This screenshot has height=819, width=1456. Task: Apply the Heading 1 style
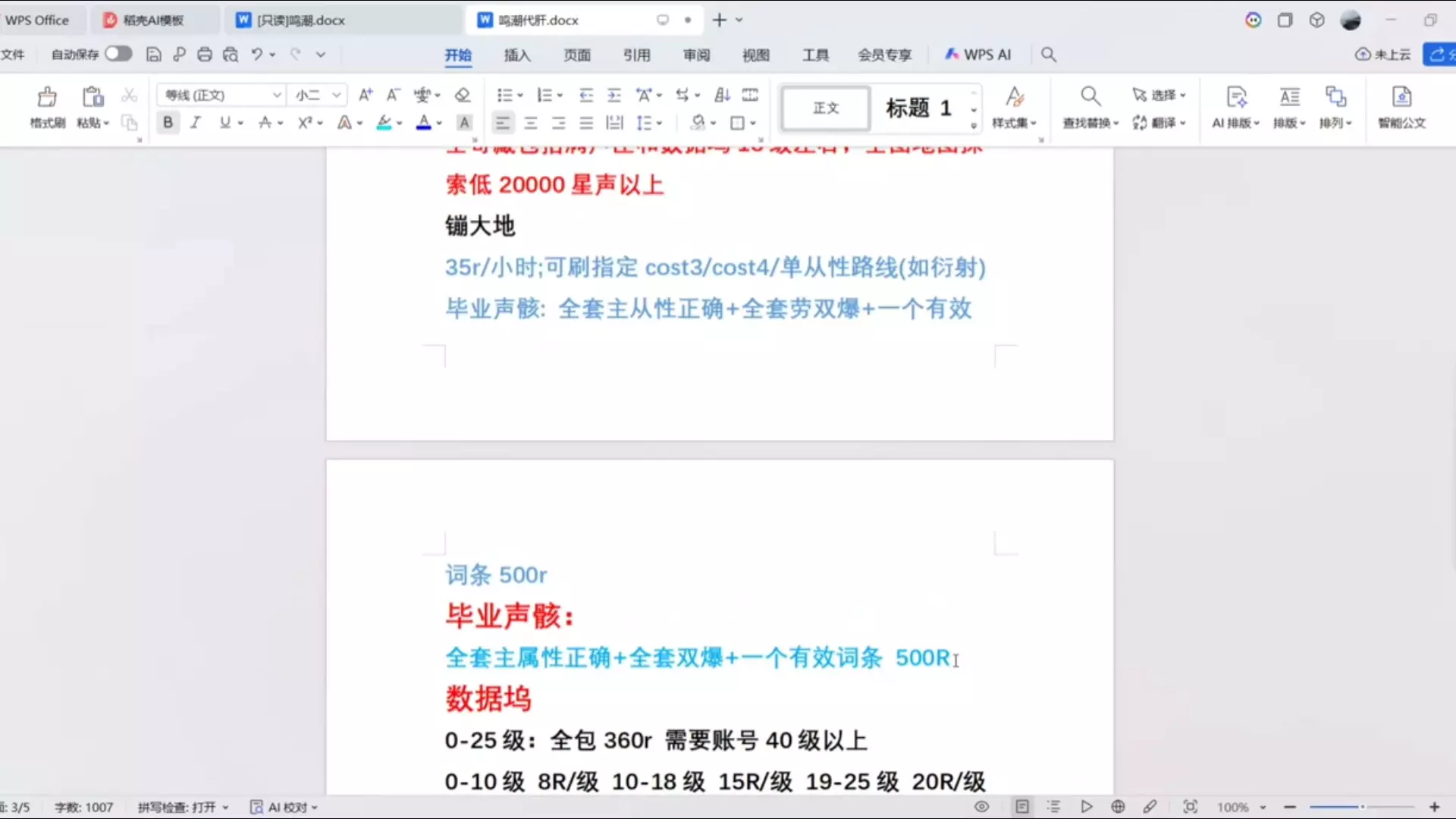918,108
